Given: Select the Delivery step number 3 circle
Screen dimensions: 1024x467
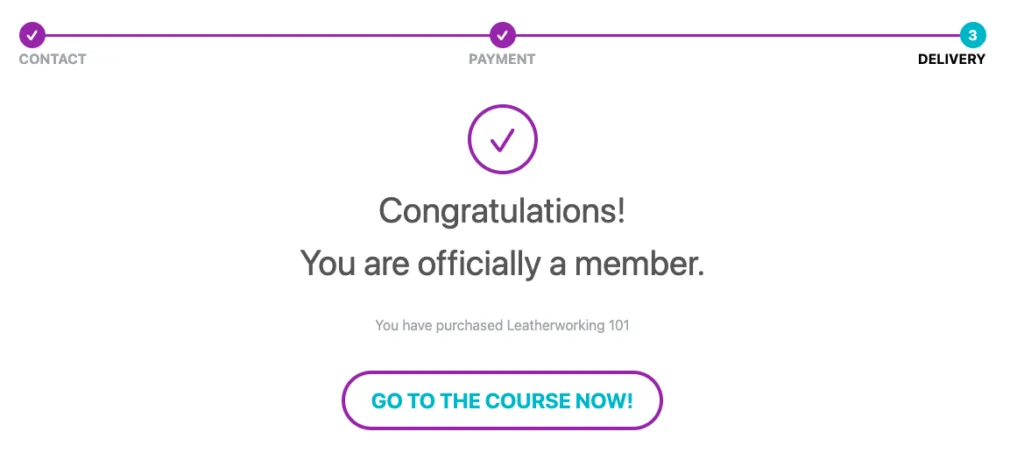Looking at the screenshot, I should pyautogui.click(x=972, y=35).
